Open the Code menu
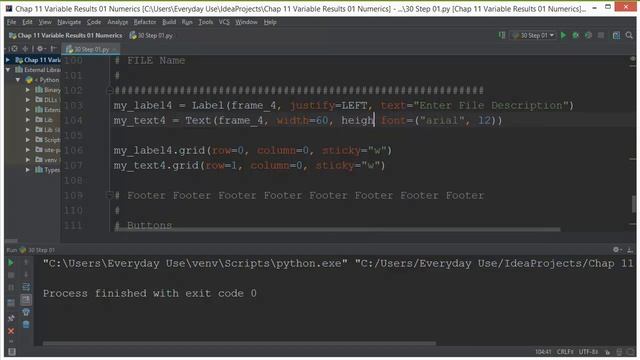The width and height of the screenshot is (640, 360). tap(94, 22)
